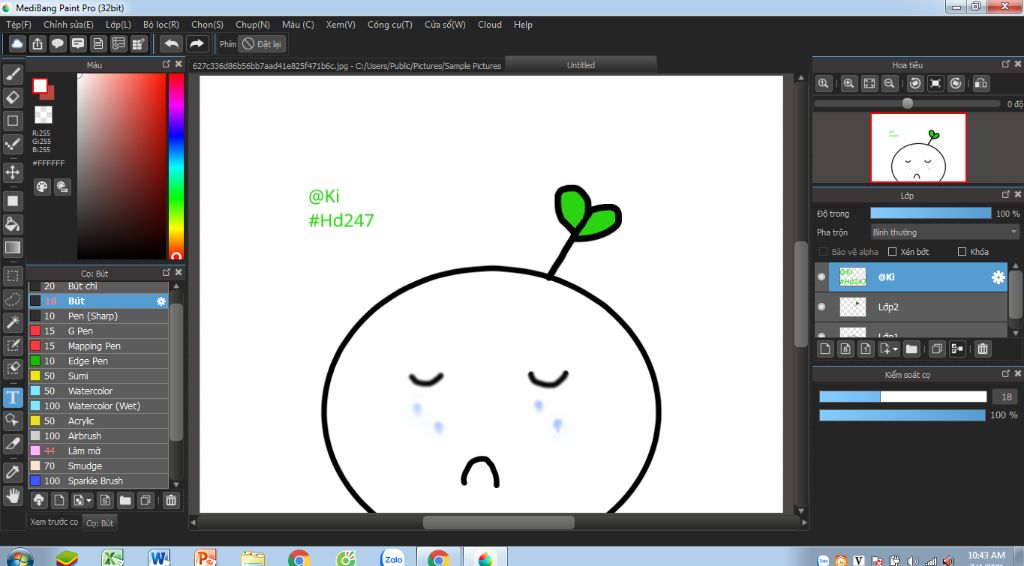Open Zalo from Windows taskbar

coord(393,559)
